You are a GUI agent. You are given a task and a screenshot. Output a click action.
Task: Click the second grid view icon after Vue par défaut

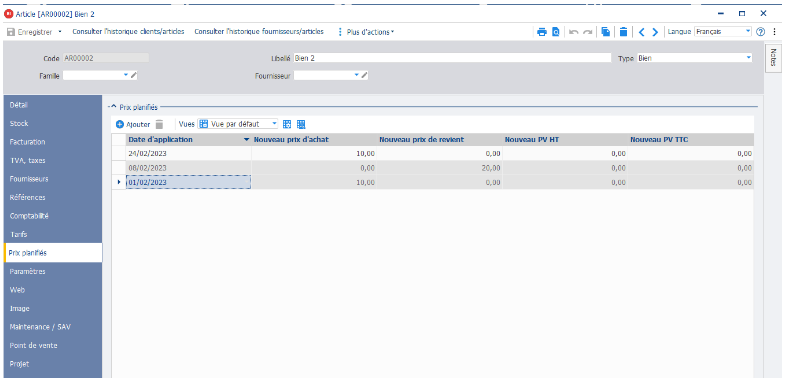(x=301, y=124)
